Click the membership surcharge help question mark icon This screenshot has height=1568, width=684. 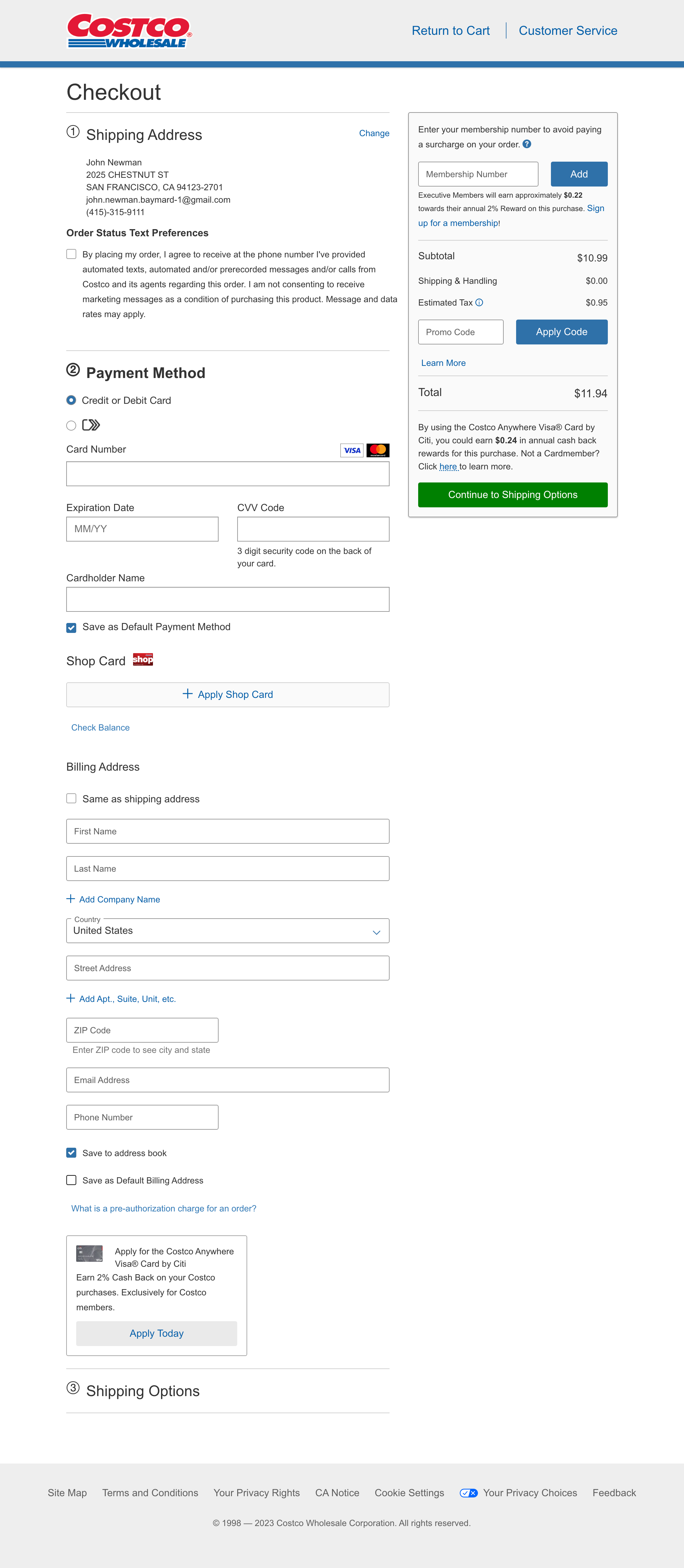pyautogui.click(x=528, y=144)
